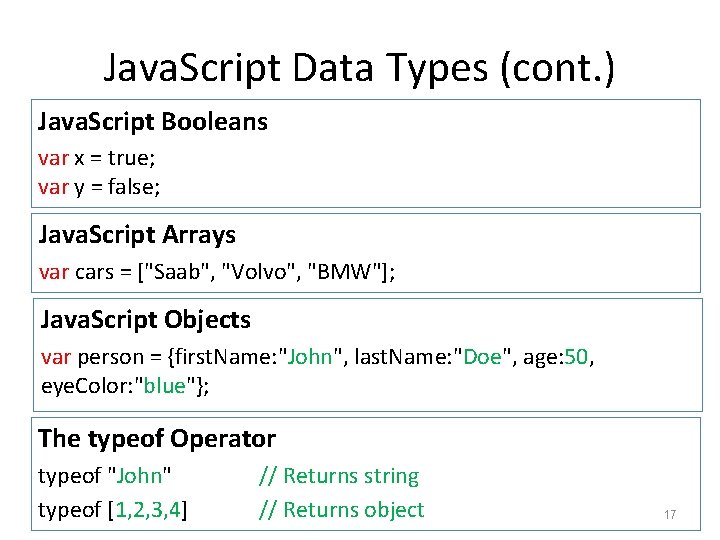
Task: Select the "Java.Script Objects" heading
Action: click(145, 320)
